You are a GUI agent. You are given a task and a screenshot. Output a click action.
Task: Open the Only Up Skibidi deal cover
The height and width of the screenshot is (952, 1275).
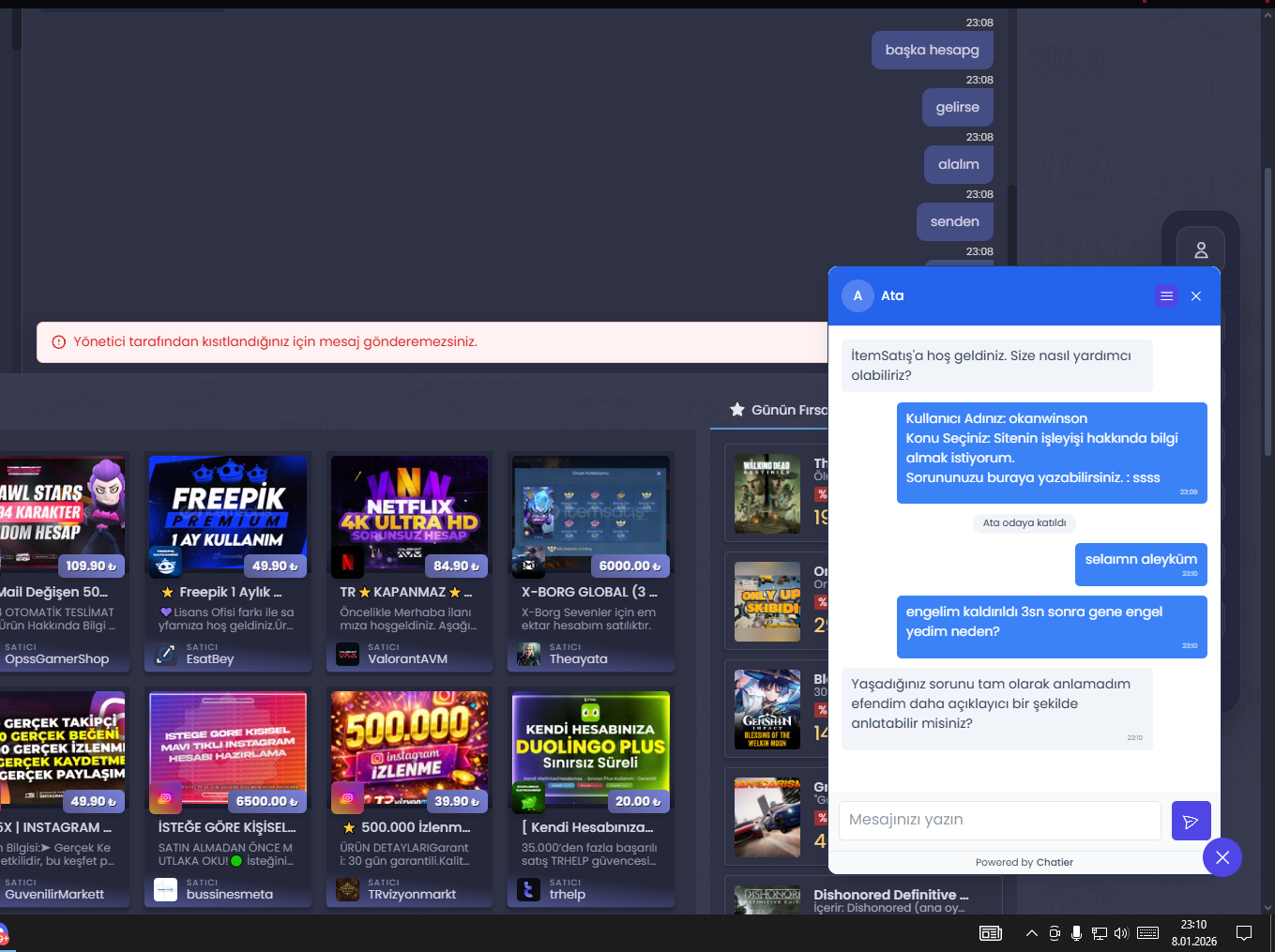pos(767,602)
